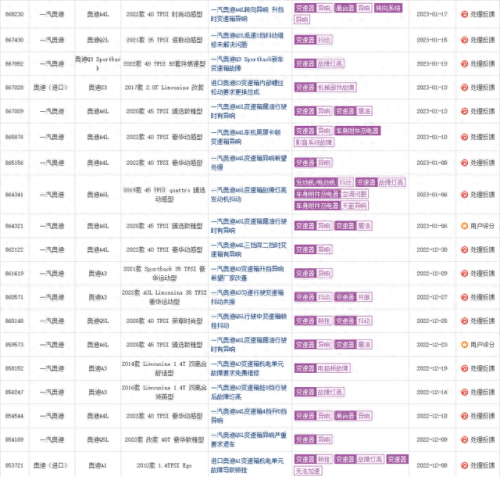Screen dimensions: 500x477
Task: Click the 天窗异响 tag
Action: pyautogui.click(x=354, y=206)
